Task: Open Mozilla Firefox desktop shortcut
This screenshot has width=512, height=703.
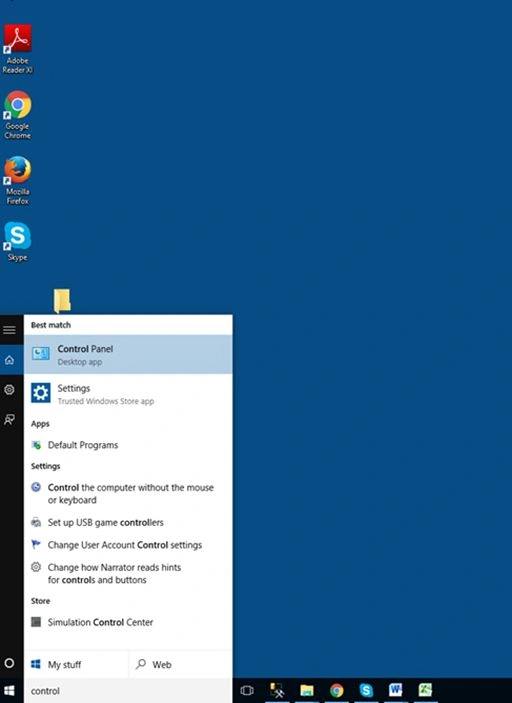Action: pos(17,180)
